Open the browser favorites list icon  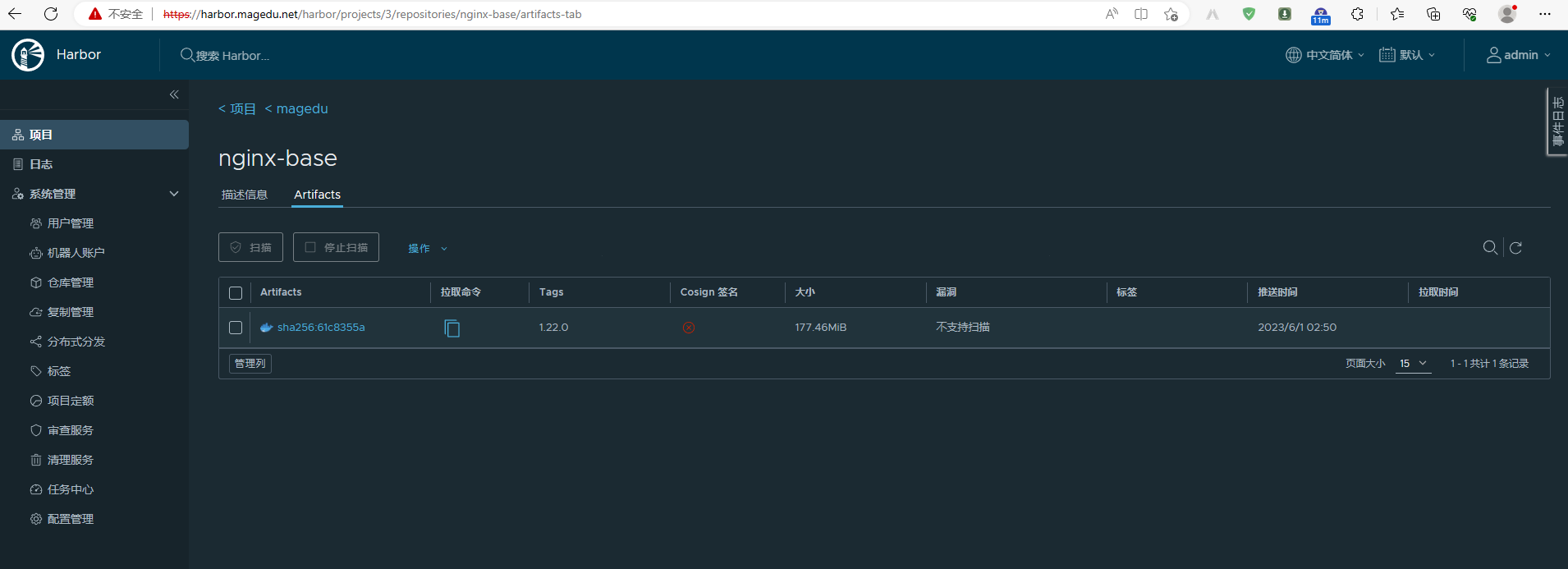point(1397,14)
